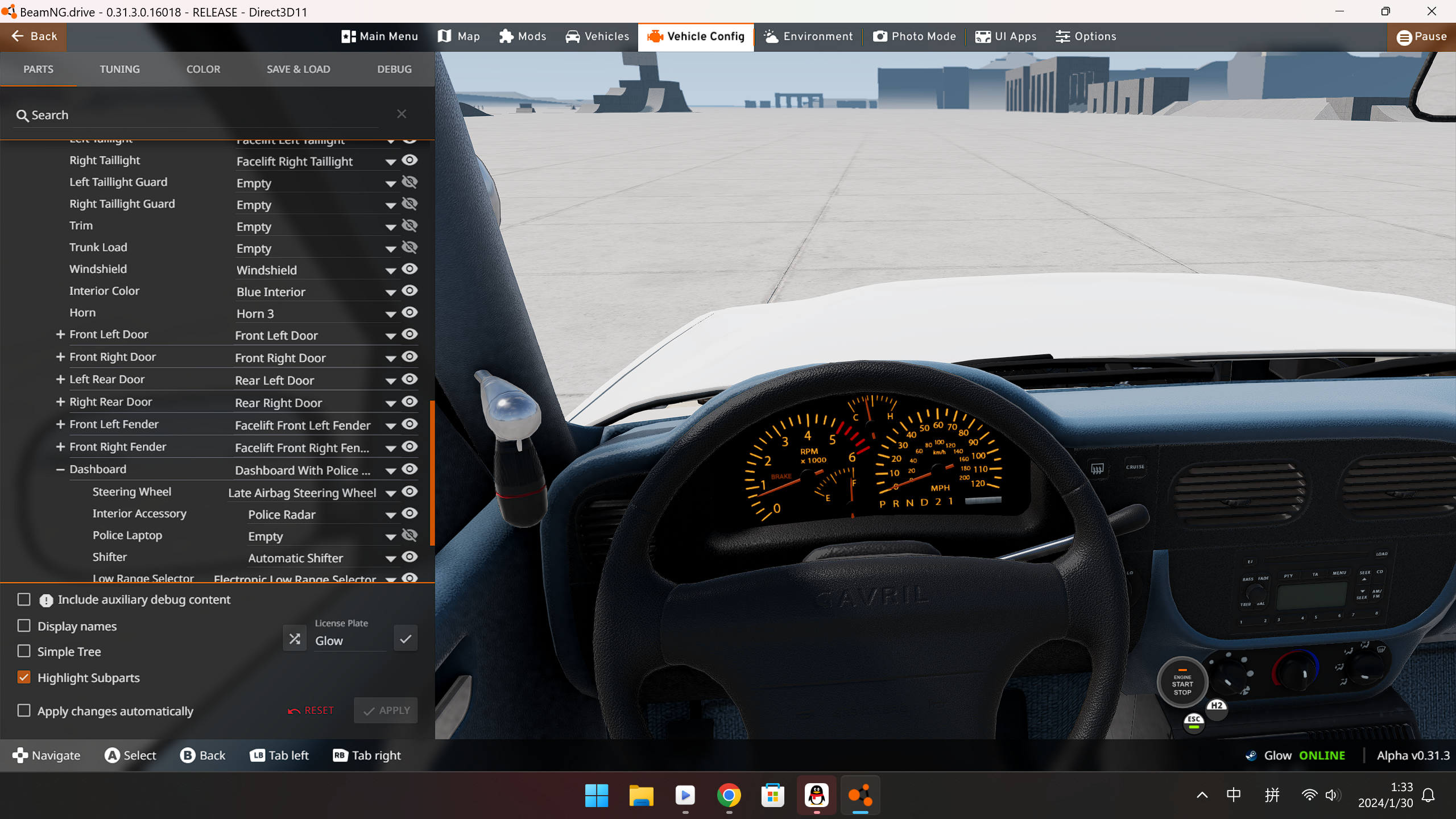This screenshot has width=1456, height=819.
Task: Collapse the Dashboard subparts
Action: click(x=60, y=469)
